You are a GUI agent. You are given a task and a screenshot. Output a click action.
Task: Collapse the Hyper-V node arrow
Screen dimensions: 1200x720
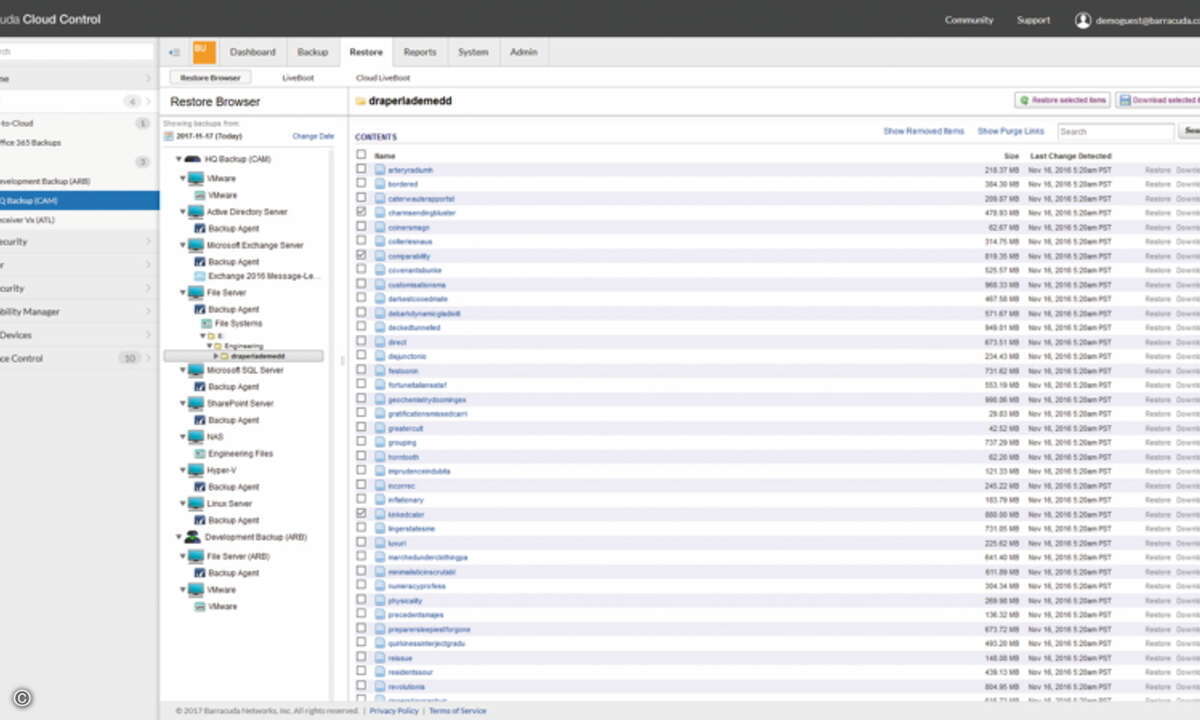[x=183, y=470]
